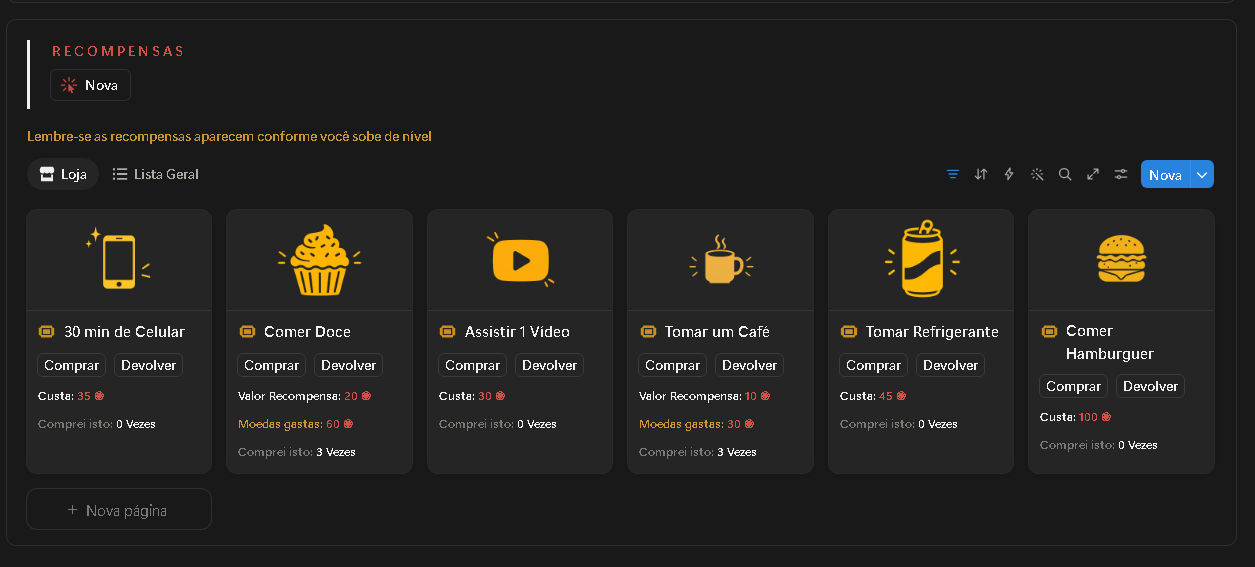Viewport: 1255px width, 567px height.
Task: Click Valor Recompensa: 20 on Comer Doce
Action: click(305, 396)
